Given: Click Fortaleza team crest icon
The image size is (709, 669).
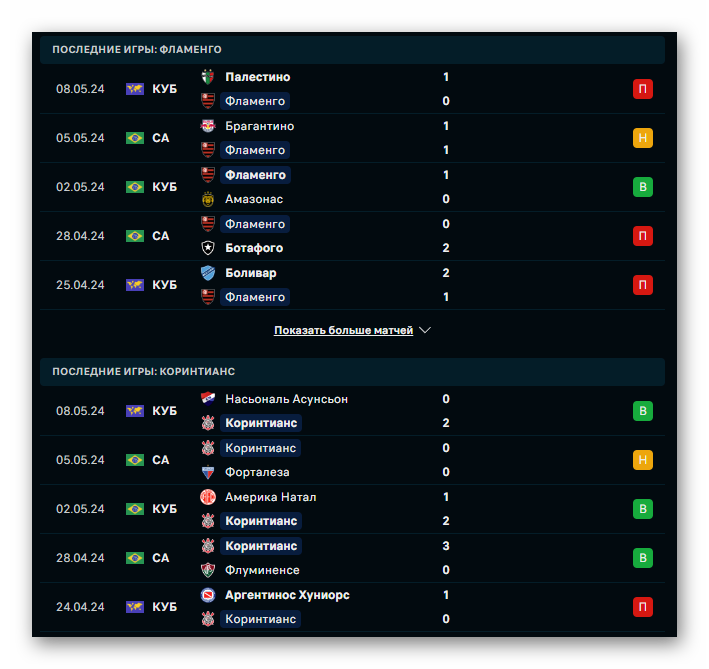Looking at the screenshot, I should (x=208, y=472).
